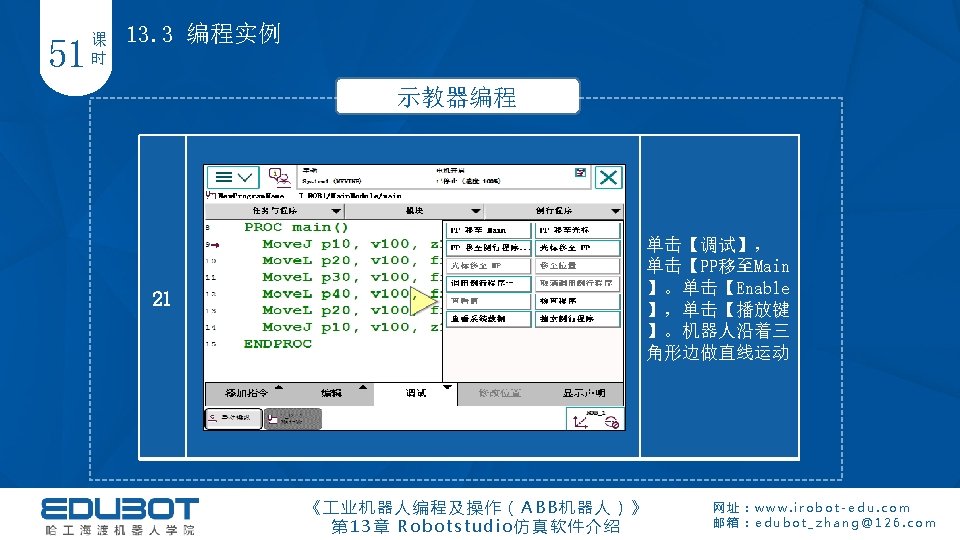Expand the 任务与程序 dropdown

pyautogui.click(x=275, y=211)
